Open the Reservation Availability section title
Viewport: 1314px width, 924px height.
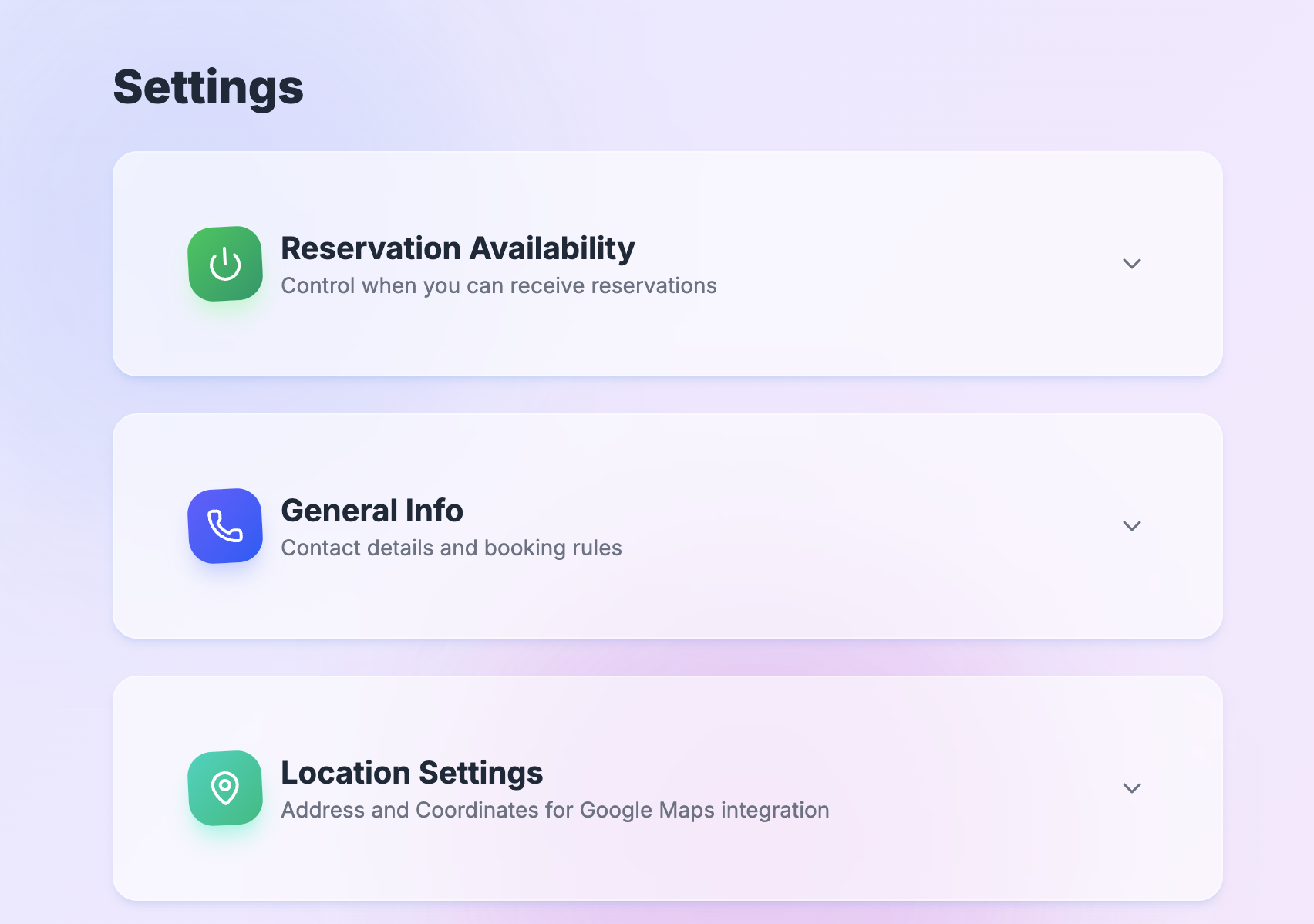[x=457, y=248]
